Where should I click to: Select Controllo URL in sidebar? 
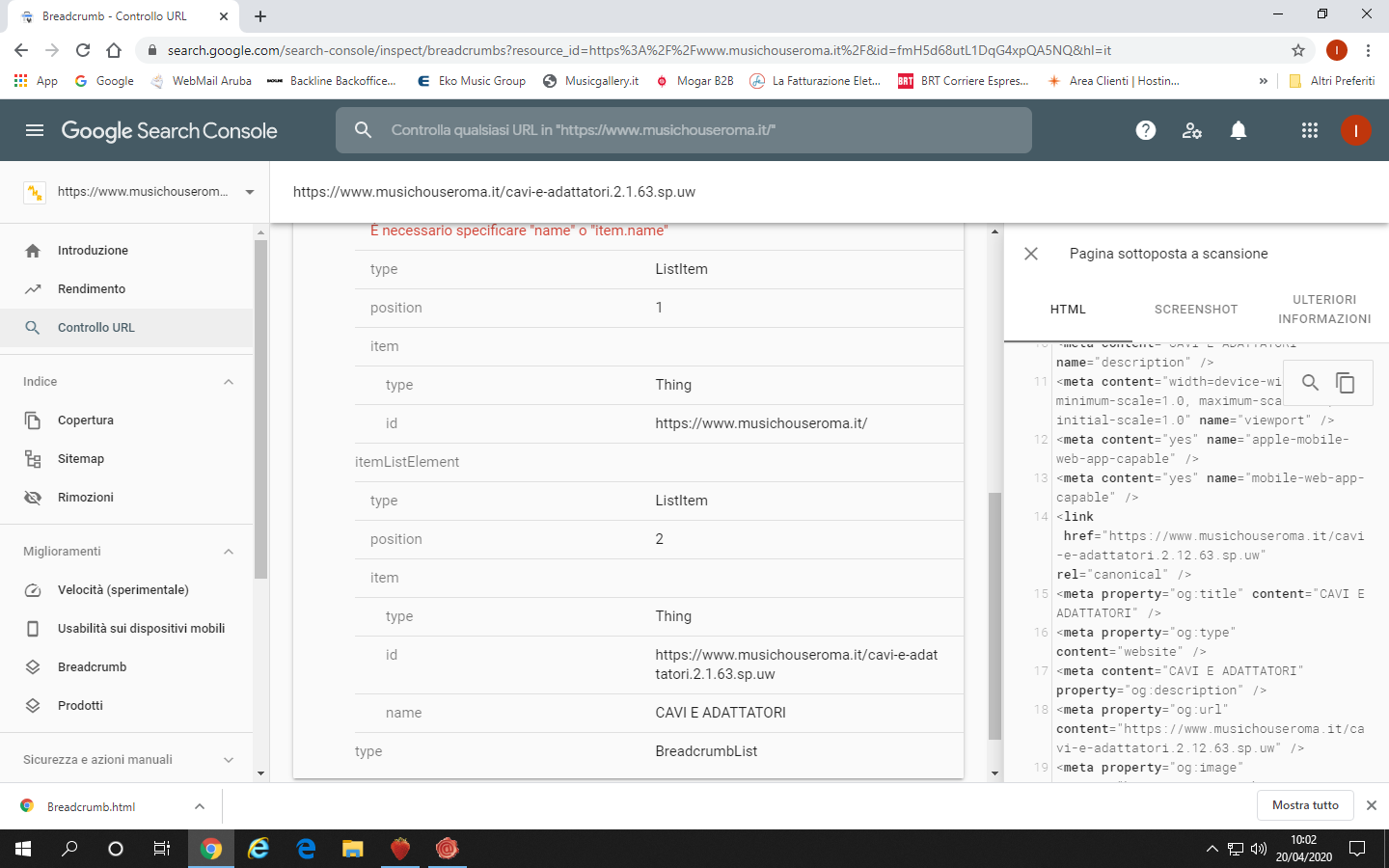click(x=126, y=328)
